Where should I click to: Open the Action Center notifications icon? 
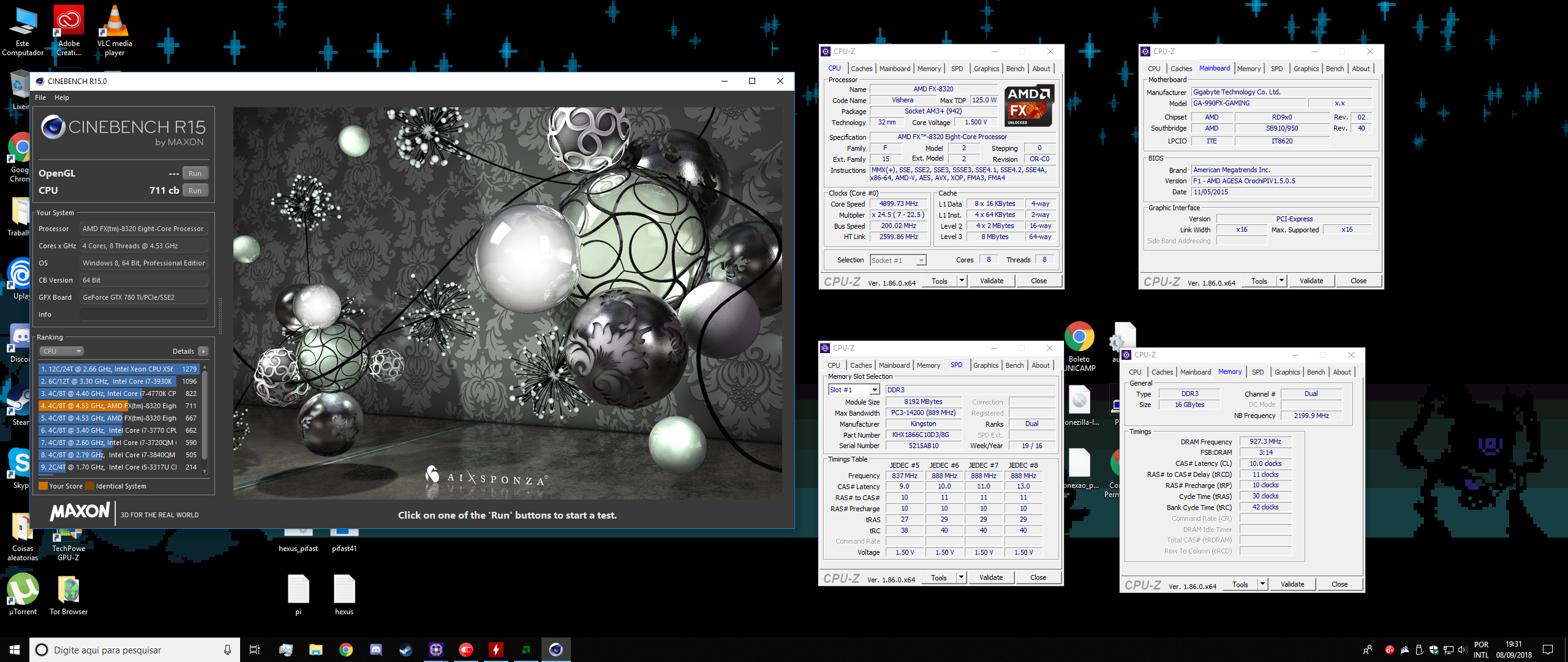click(x=1548, y=650)
